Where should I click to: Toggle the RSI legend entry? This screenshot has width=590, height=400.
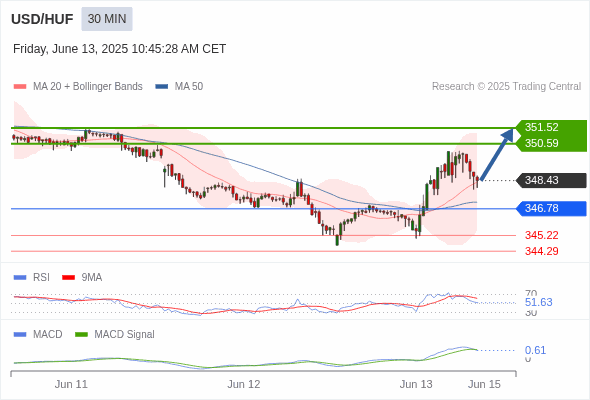tap(32, 278)
